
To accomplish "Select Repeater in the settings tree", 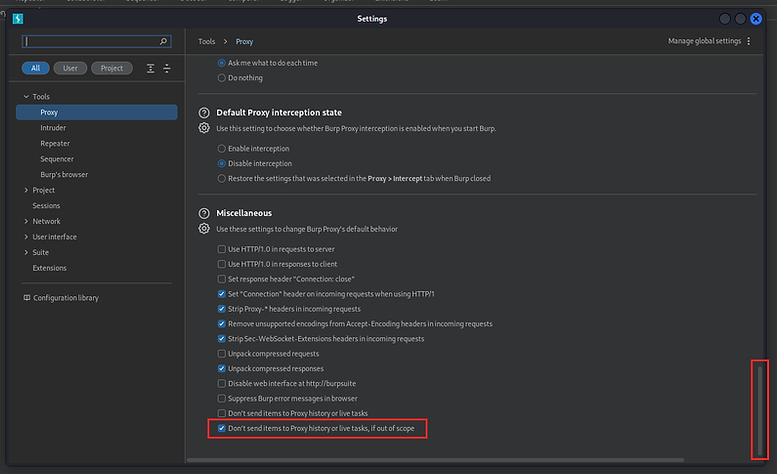I will click(x=55, y=144).
